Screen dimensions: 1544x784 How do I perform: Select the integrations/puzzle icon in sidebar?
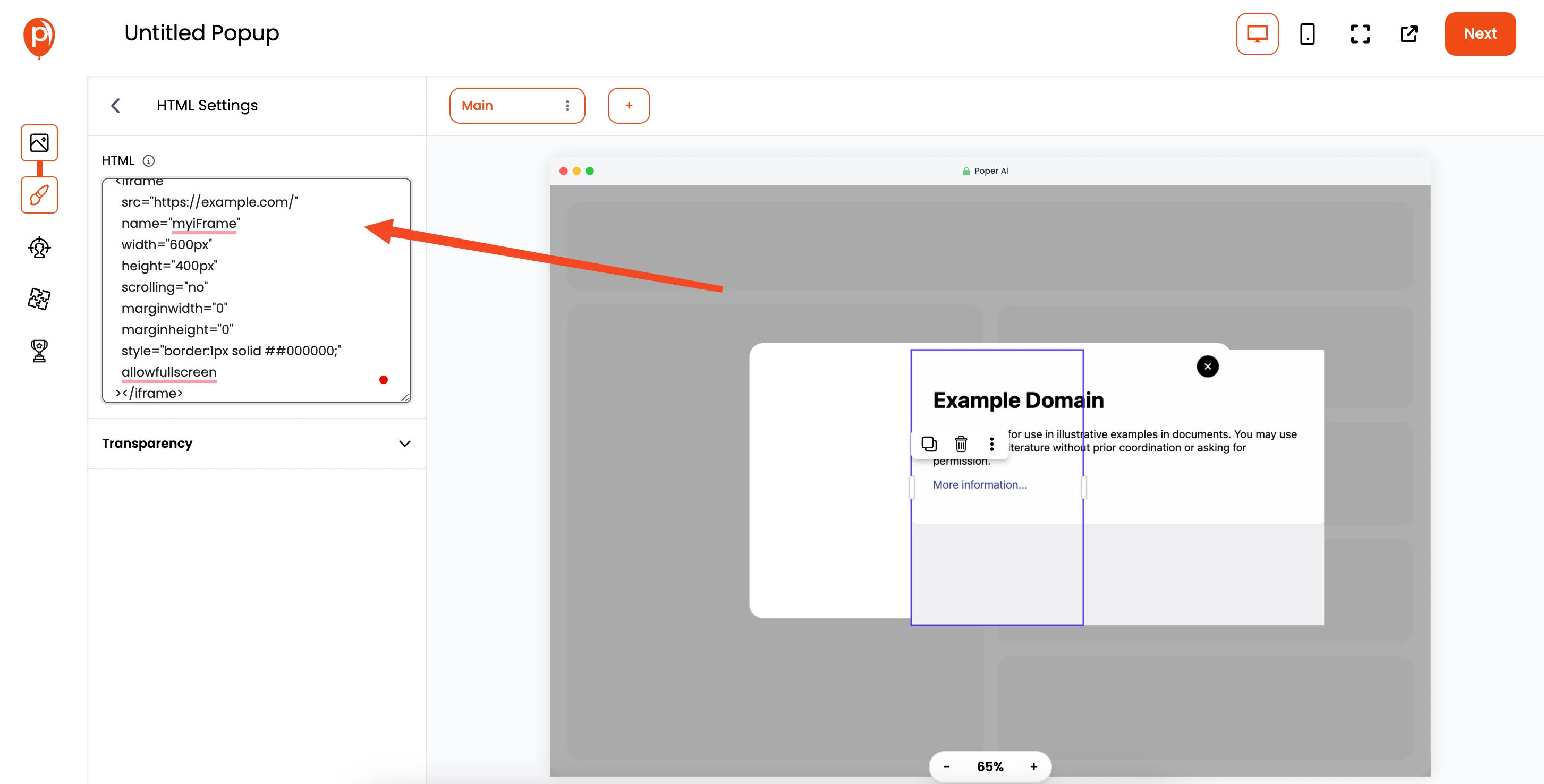pyautogui.click(x=39, y=297)
